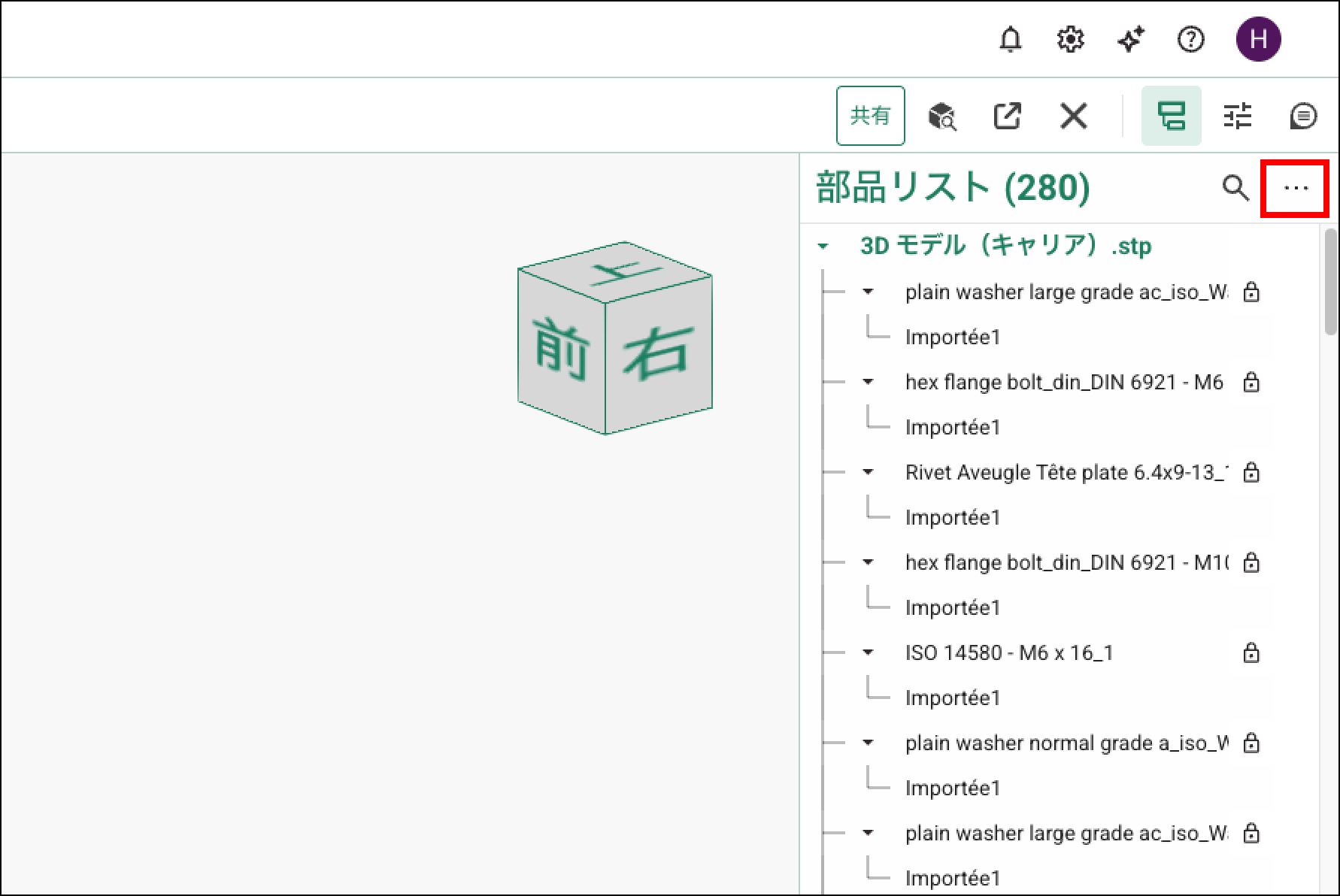The width and height of the screenshot is (1340, 896).
Task: Collapse the plain washer normal grade node
Action: (x=868, y=743)
